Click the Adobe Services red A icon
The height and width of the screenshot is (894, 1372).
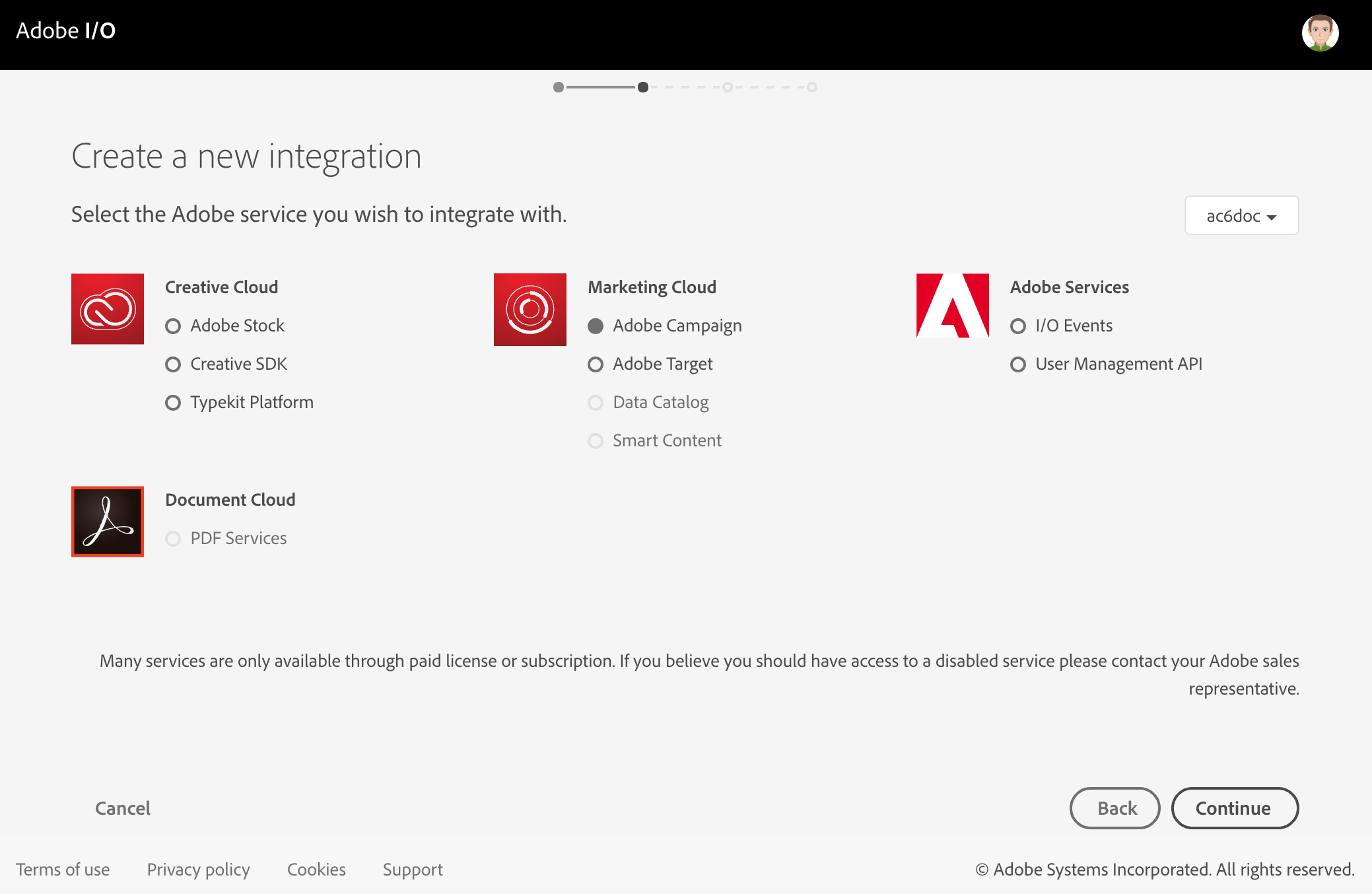tap(952, 306)
